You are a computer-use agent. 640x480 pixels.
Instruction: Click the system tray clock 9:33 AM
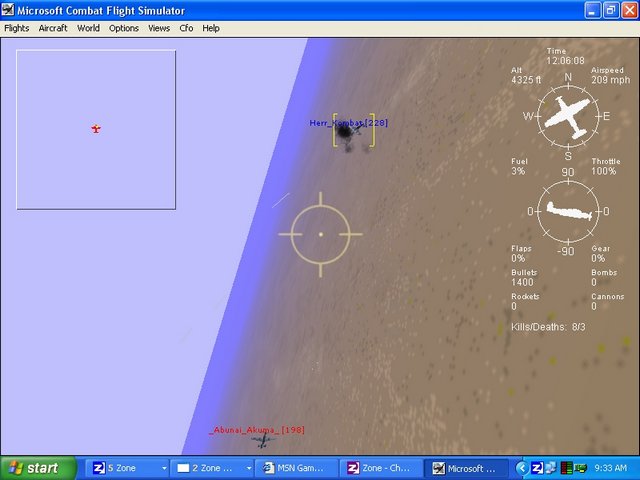tap(611, 468)
